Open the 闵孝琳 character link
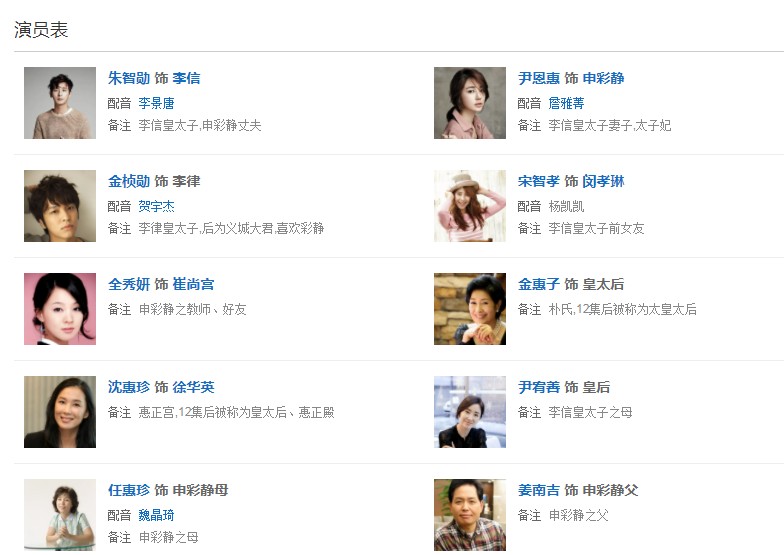The width and height of the screenshot is (784, 555). pos(604,182)
